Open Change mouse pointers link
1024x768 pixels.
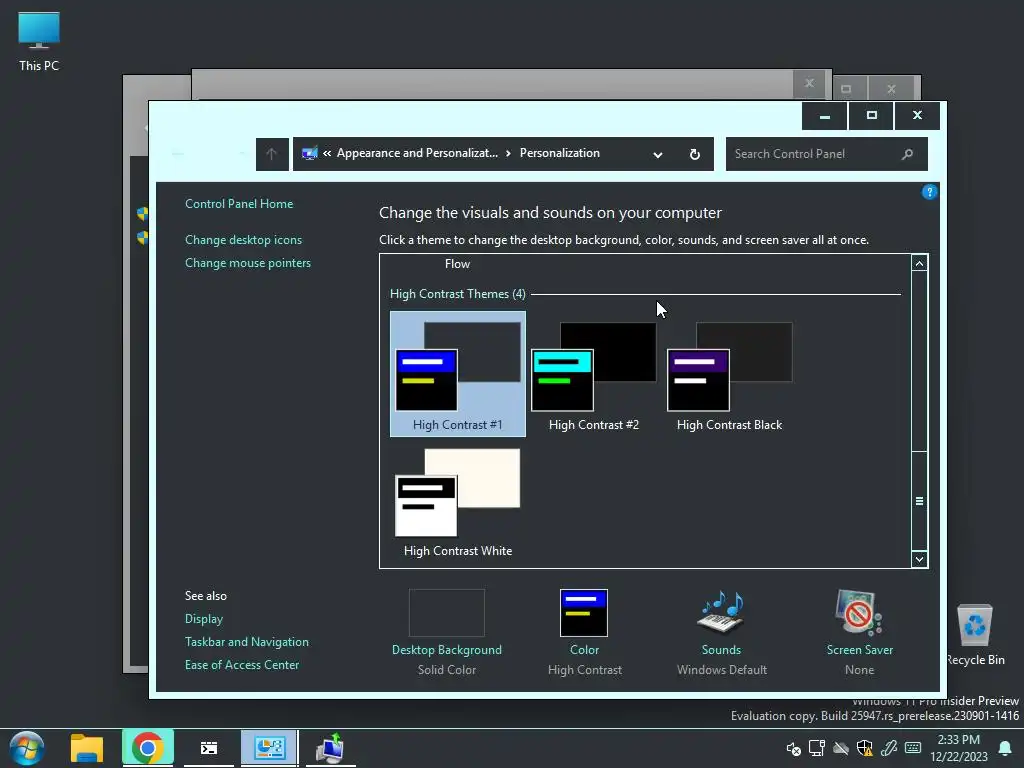[248, 263]
